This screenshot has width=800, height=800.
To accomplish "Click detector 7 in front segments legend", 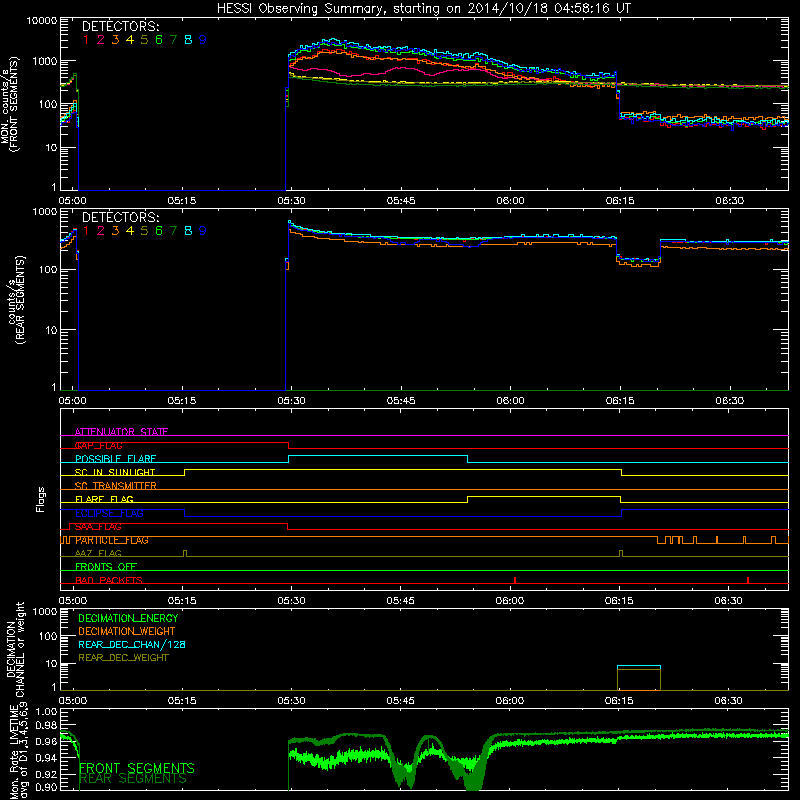I will tap(173, 40).
